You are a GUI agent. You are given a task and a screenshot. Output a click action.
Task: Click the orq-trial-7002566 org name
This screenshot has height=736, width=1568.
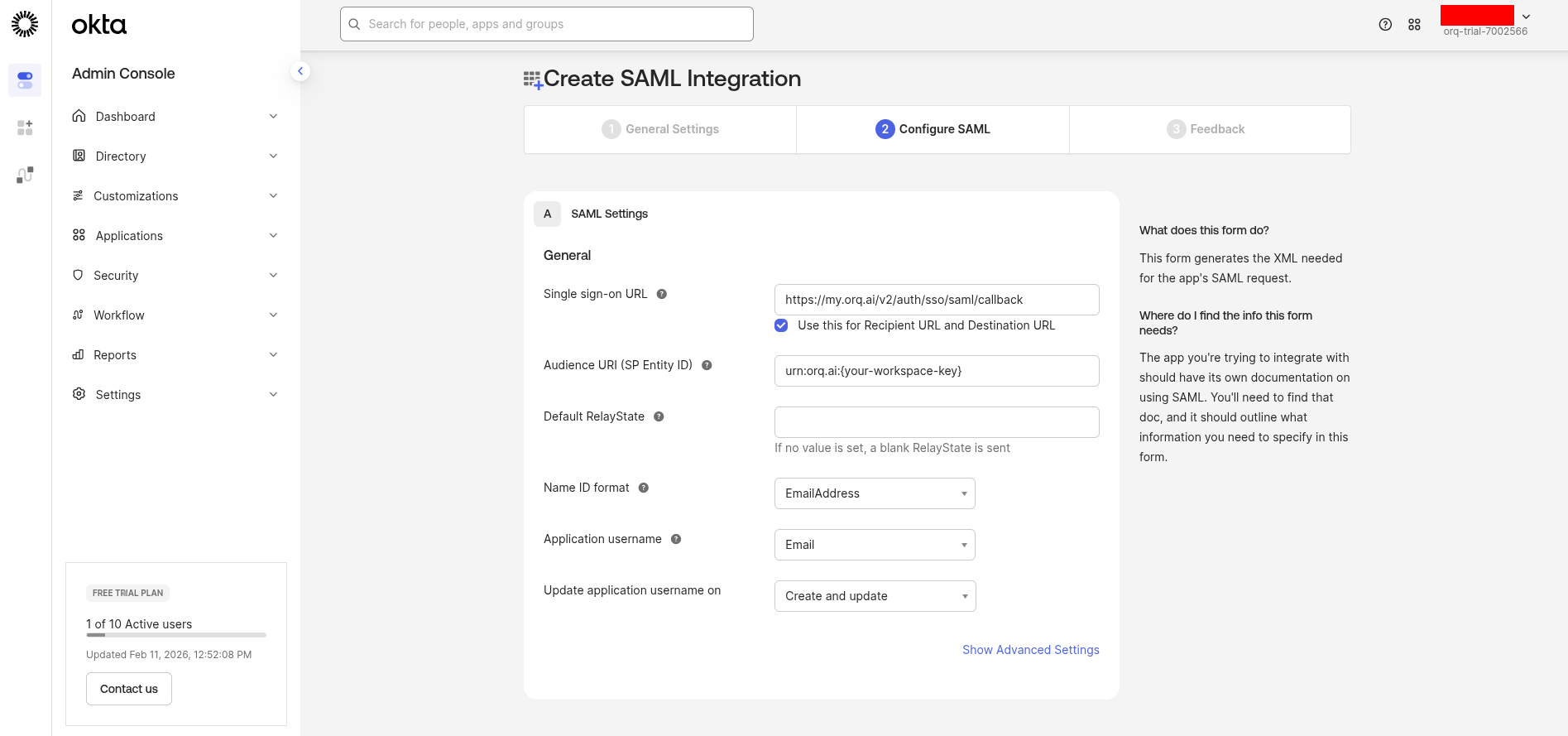click(x=1485, y=31)
